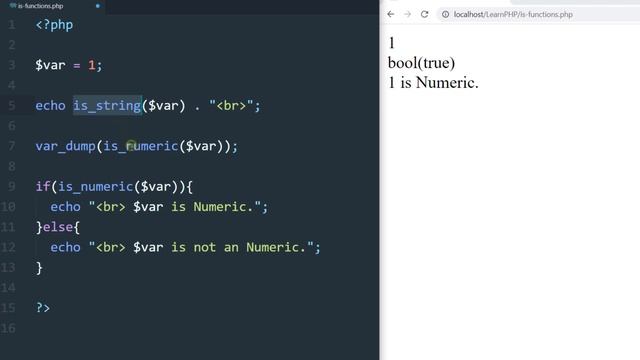This screenshot has height=360, width=640.
Task: Click 'var_dump' on line 7
Action: coord(65,146)
